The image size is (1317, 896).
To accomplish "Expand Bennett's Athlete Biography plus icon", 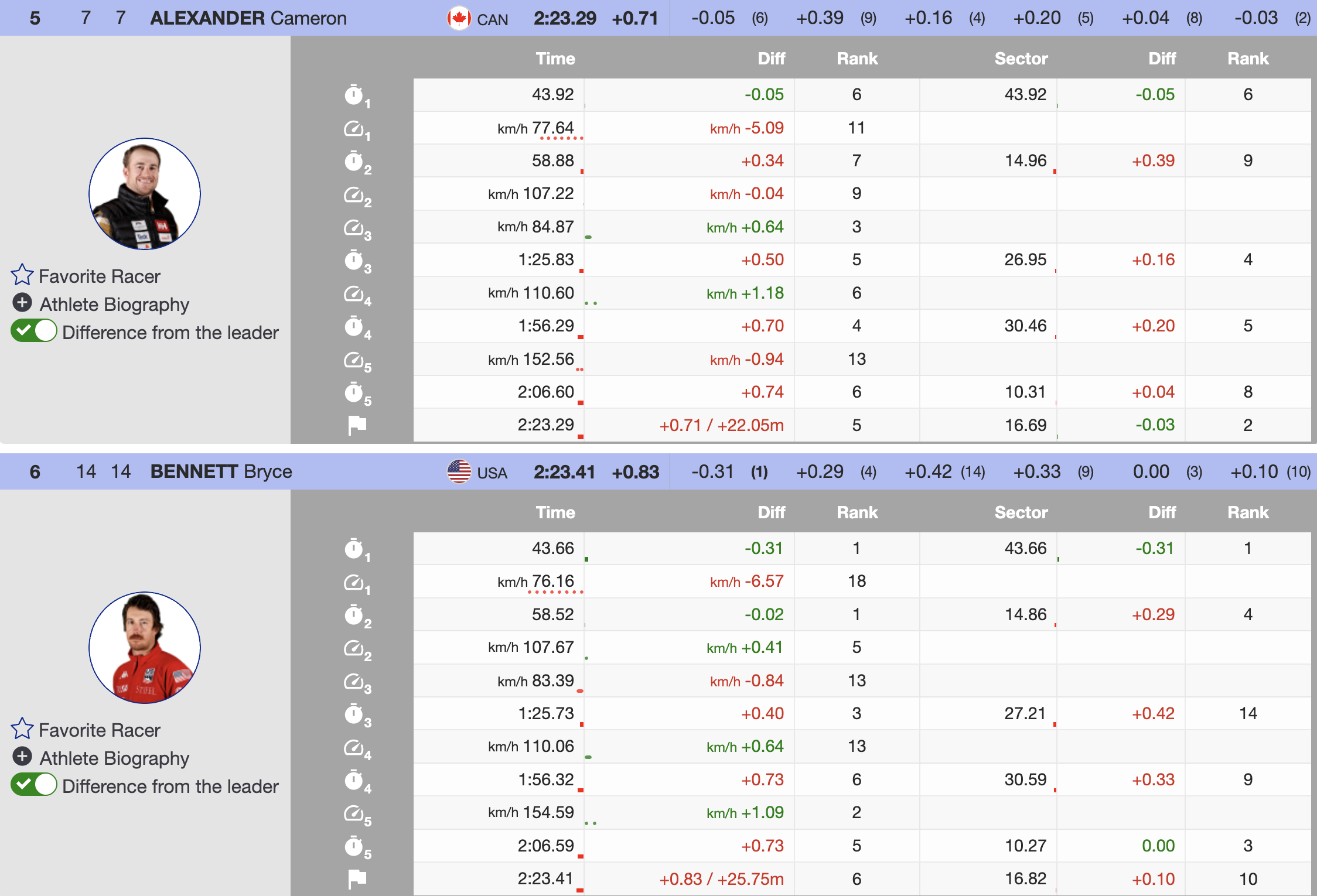I will tap(22, 757).
